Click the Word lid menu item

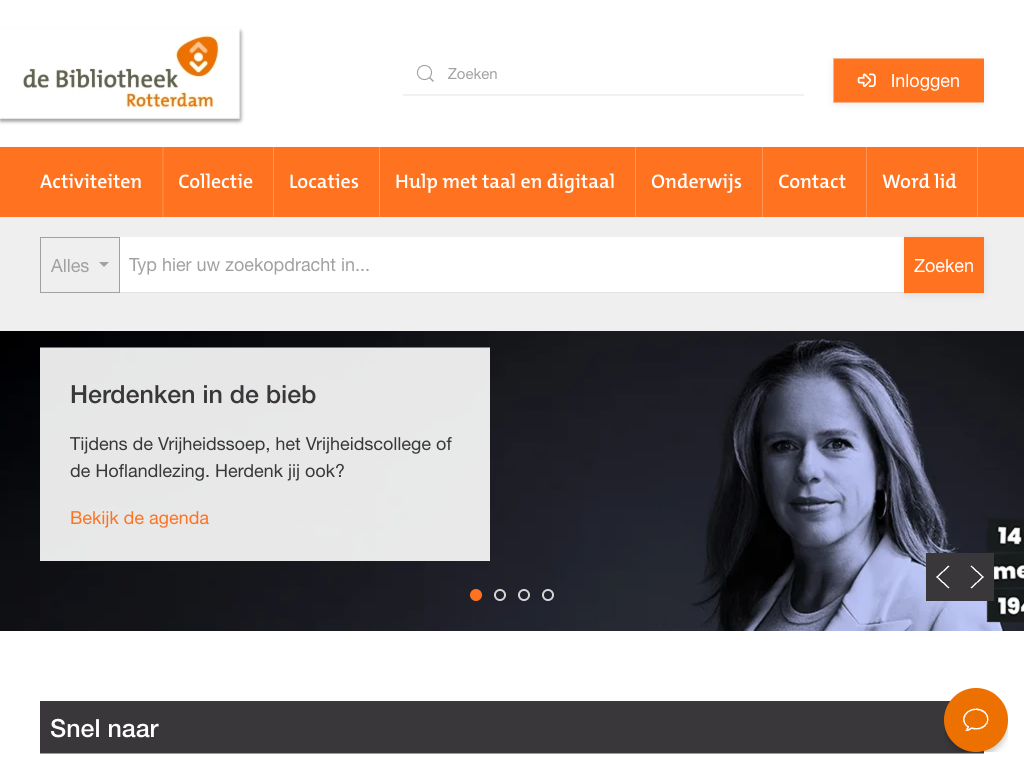click(x=920, y=182)
